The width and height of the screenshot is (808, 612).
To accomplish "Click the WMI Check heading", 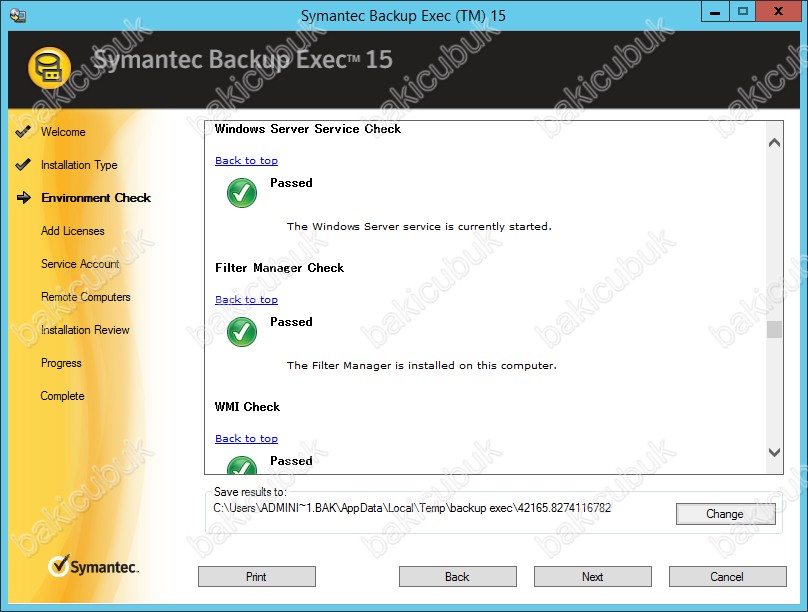I will point(247,407).
